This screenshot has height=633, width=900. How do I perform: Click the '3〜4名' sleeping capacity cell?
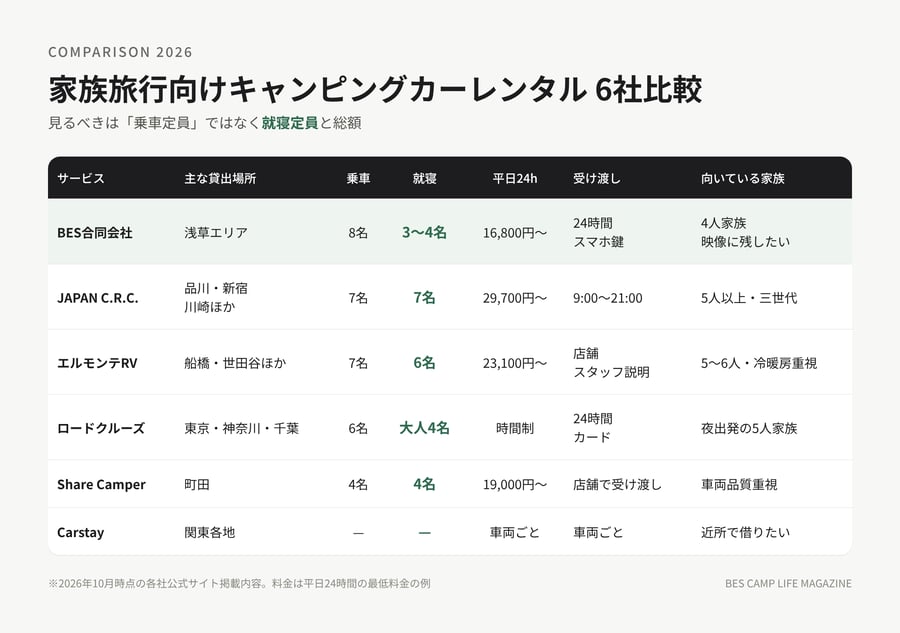click(x=424, y=232)
